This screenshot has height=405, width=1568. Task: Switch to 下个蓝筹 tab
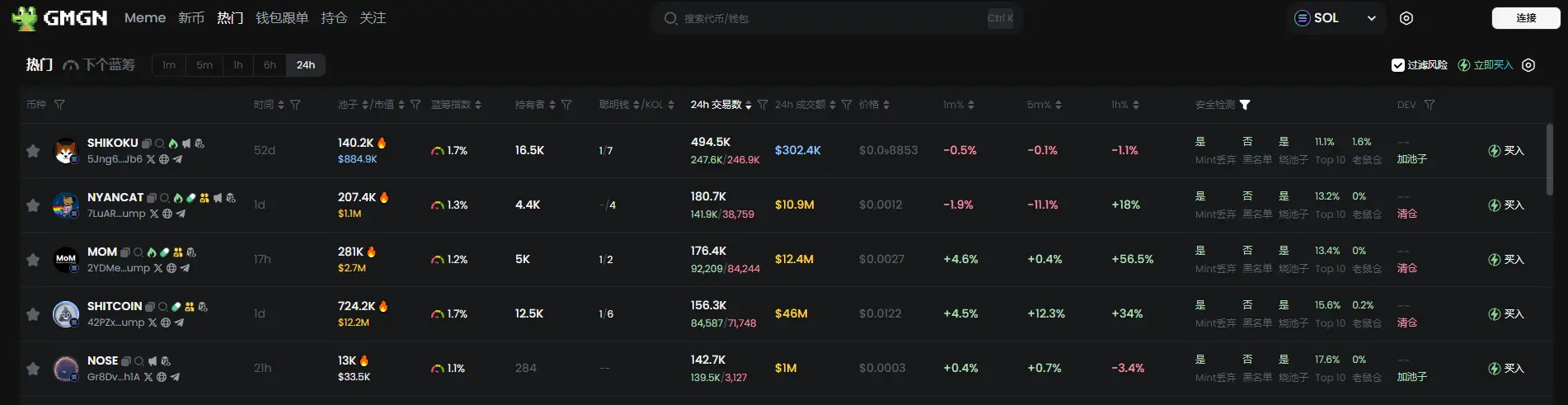click(x=100, y=65)
